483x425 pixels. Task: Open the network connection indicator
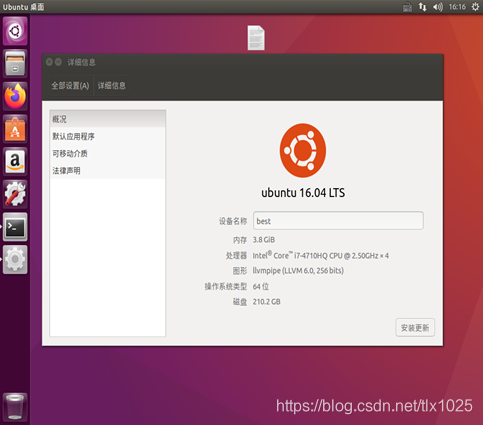click(x=422, y=7)
